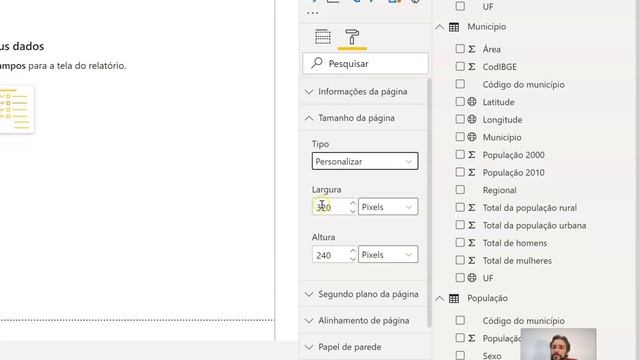Image resolution: width=640 pixels, height=360 pixels.
Task: Click the População table icon
Action: (x=454, y=298)
